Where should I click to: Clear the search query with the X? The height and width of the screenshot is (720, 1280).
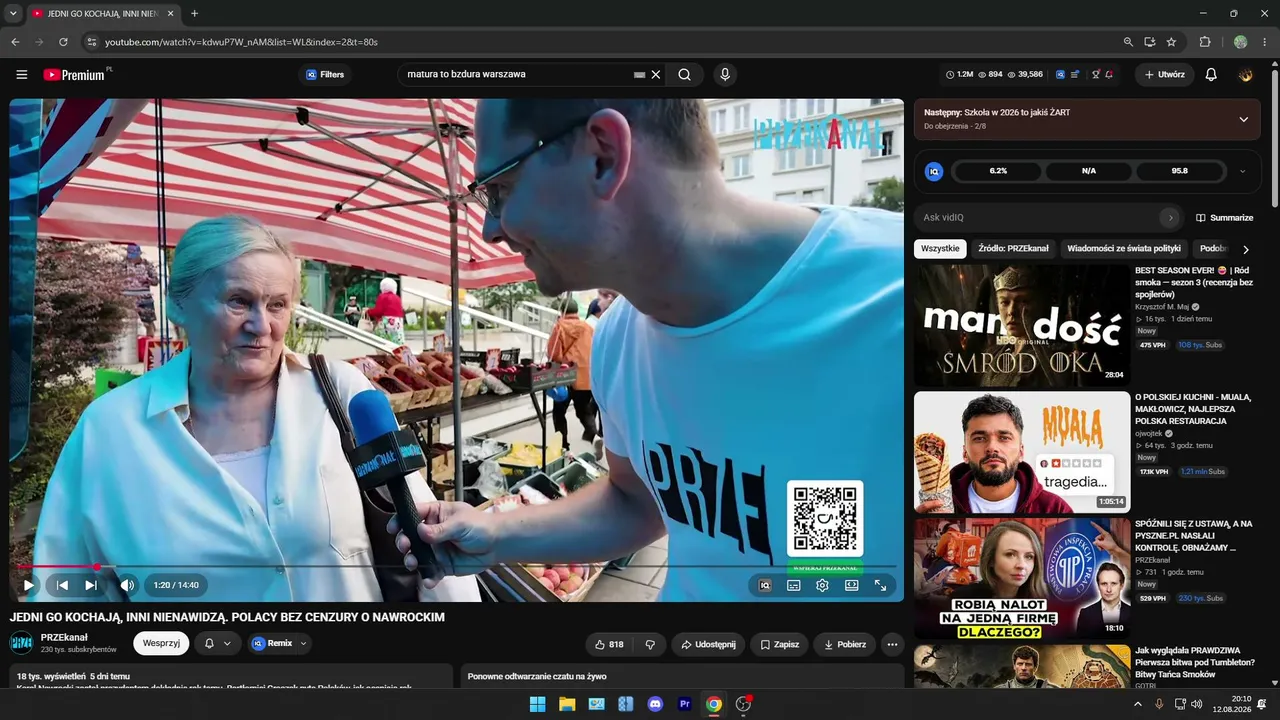coord(656,75)
